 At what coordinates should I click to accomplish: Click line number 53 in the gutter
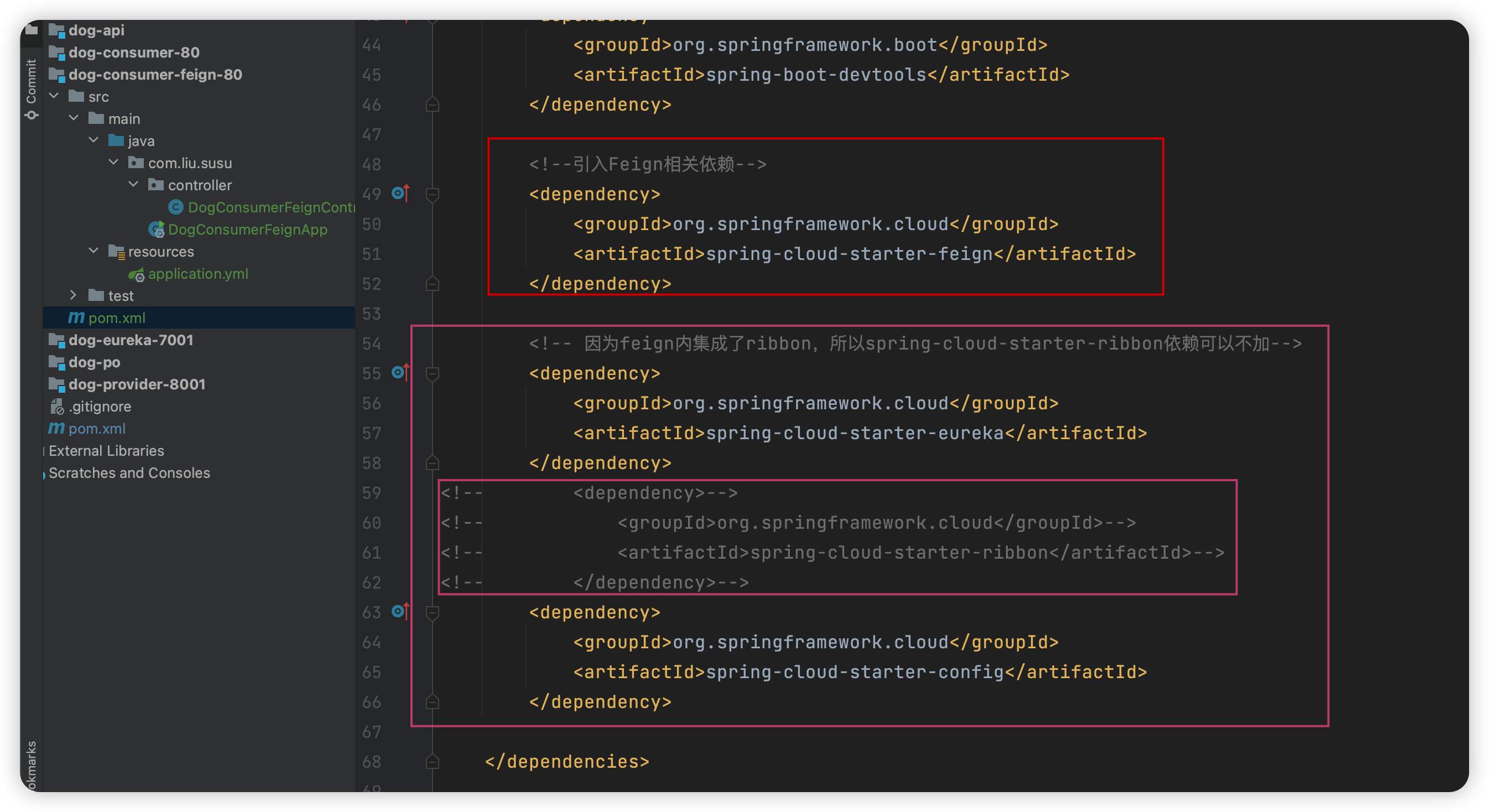371,314
